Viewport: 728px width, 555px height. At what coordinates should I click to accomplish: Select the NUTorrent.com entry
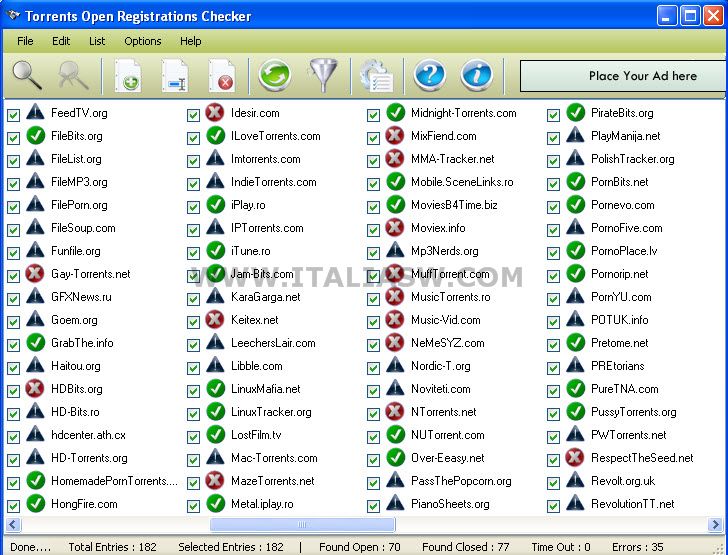point(448,435)
